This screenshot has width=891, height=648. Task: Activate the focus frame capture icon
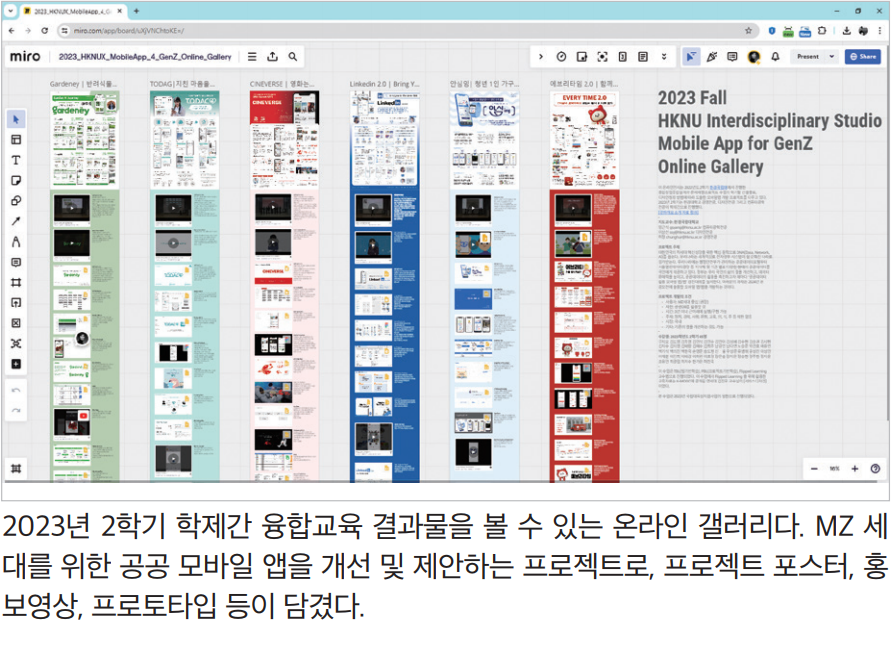(602, 56)
